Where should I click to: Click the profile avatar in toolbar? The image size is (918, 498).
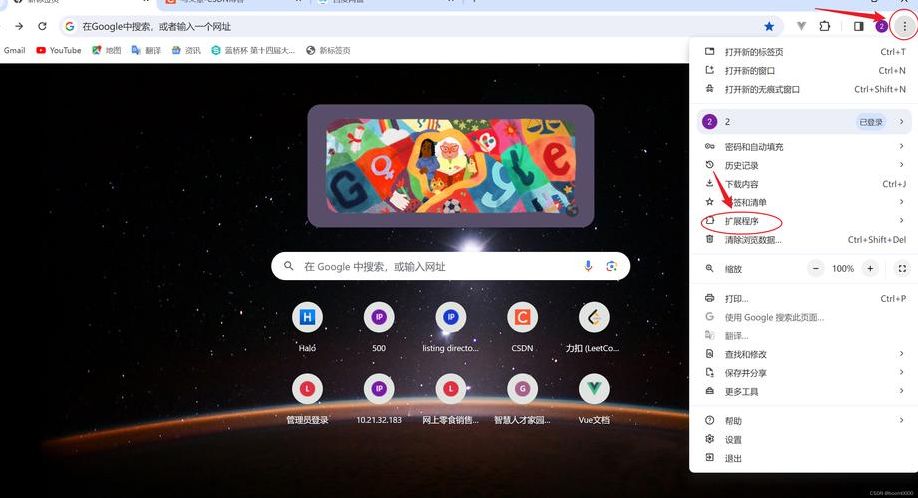tap(881, 26)
